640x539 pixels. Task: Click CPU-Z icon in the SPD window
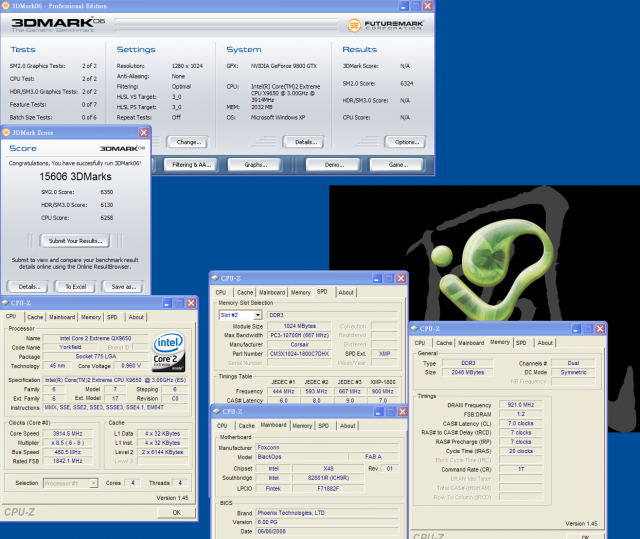point(215,278)
